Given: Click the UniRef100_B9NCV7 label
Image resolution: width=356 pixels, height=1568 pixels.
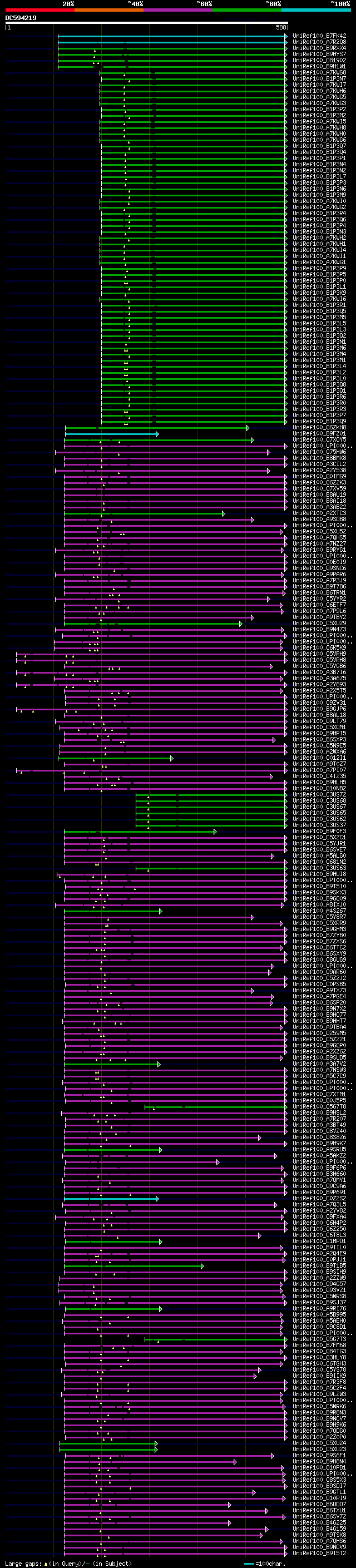Looking at the screenshot, I should 319,1419.
